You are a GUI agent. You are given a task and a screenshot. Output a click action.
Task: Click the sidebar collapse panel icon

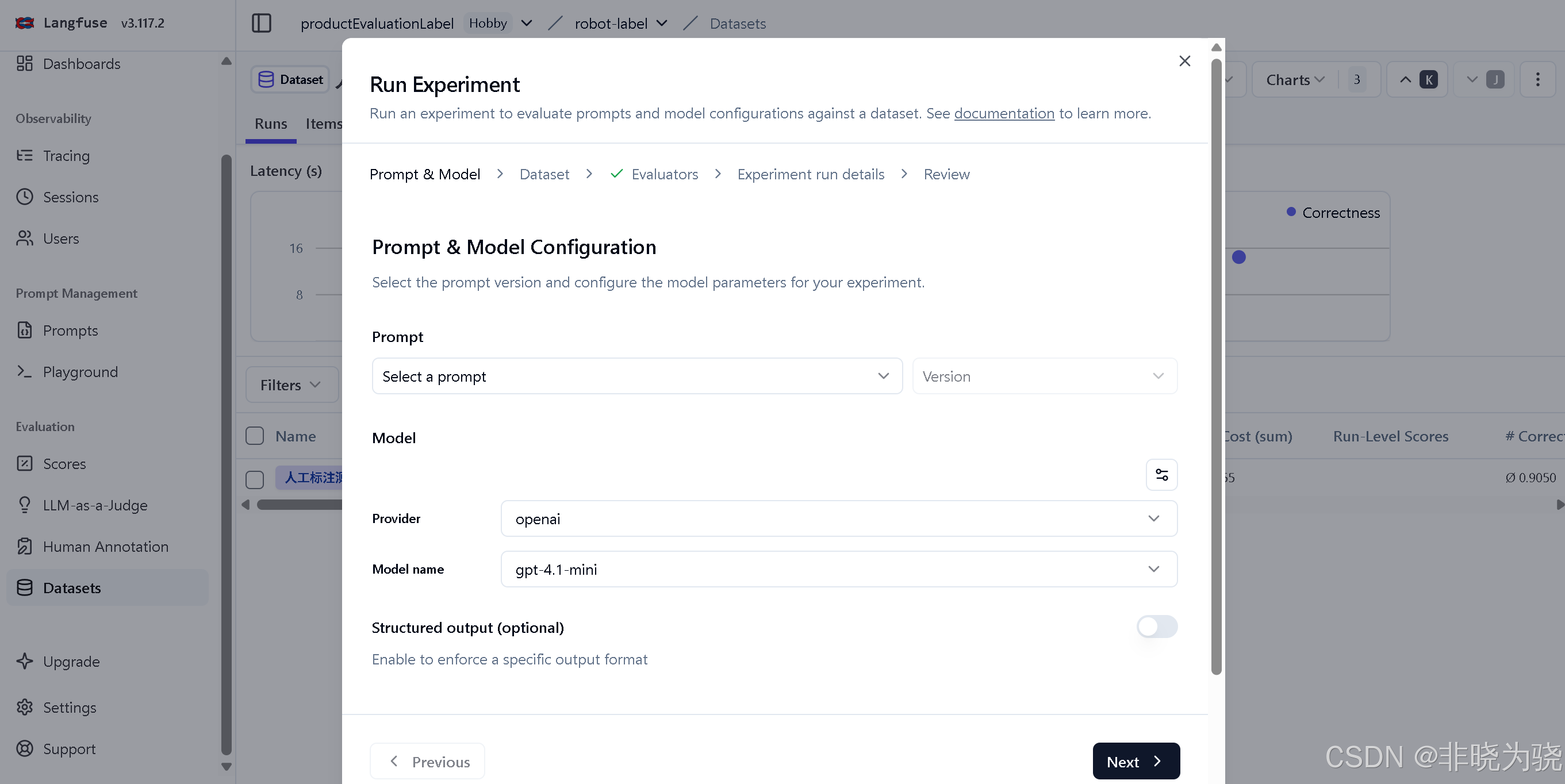point(261,23)
